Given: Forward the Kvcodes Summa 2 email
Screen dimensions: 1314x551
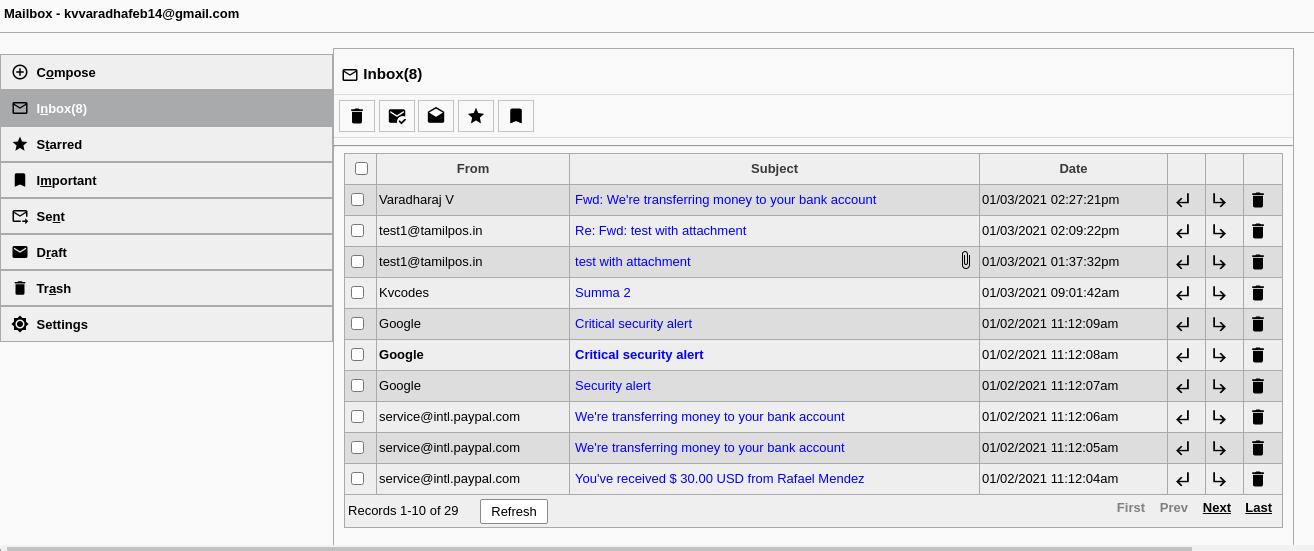Looking at the screenshot, I should click(x=1219, y=293).
